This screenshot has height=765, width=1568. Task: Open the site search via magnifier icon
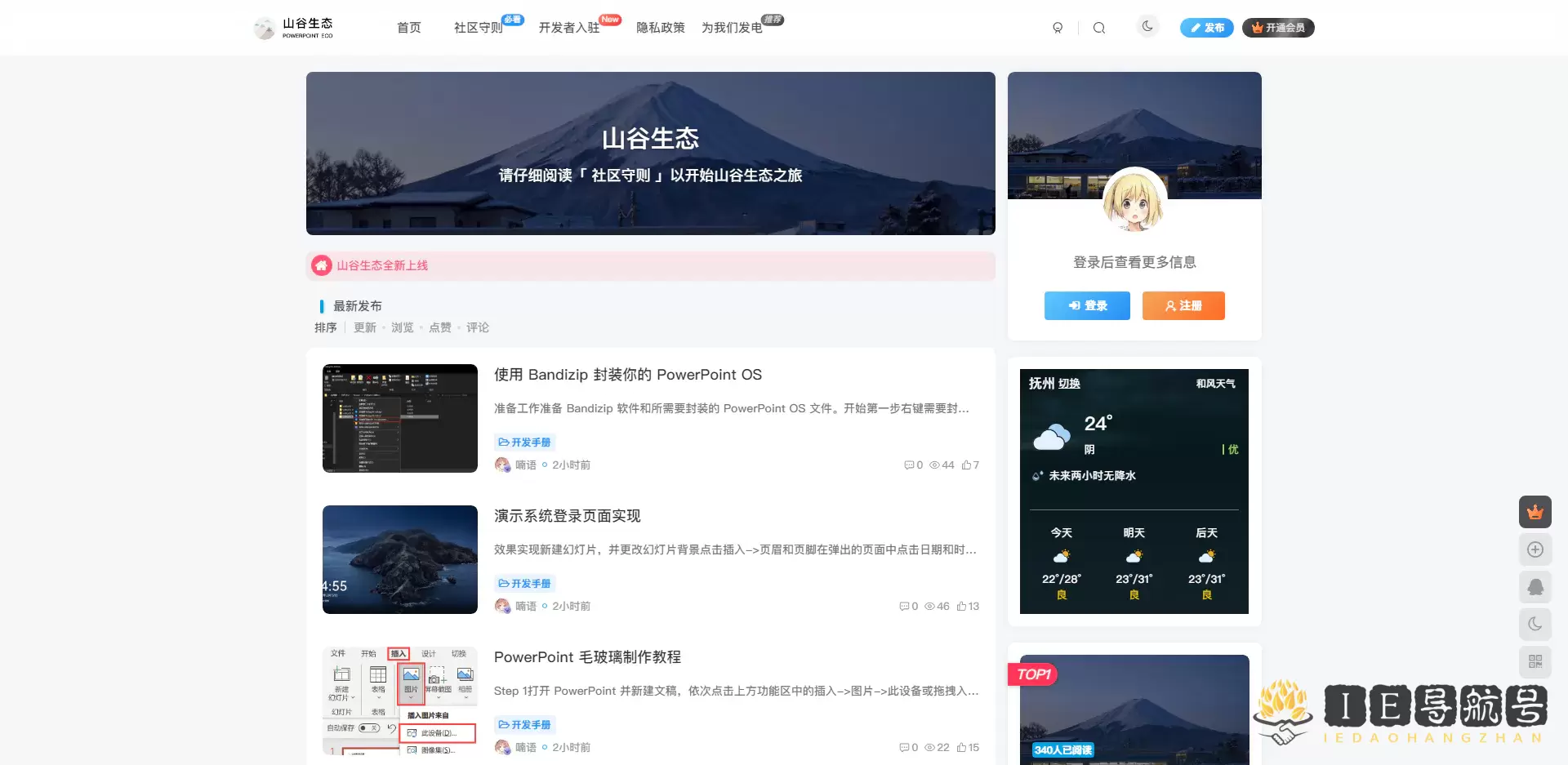[1099, 27]
